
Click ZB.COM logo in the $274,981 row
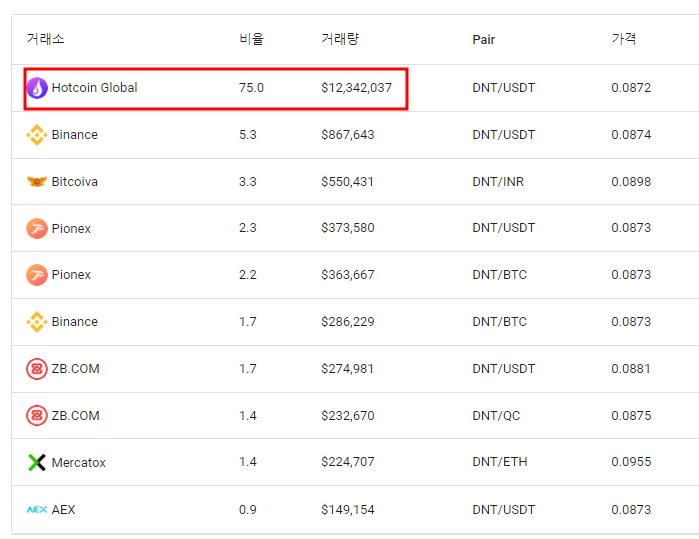pos(37,369)
